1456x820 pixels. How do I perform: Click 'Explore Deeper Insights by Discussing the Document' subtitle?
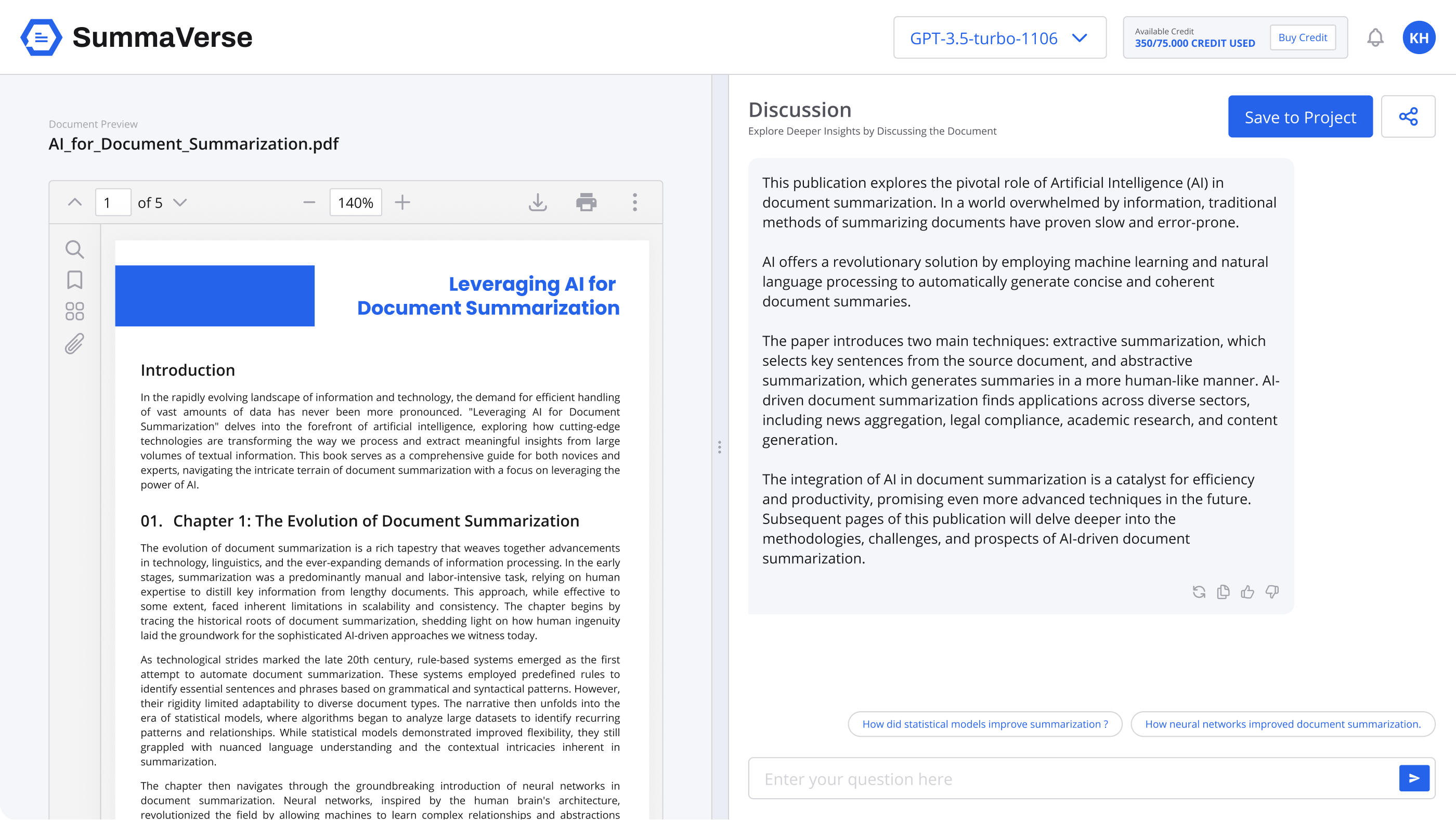872,131
